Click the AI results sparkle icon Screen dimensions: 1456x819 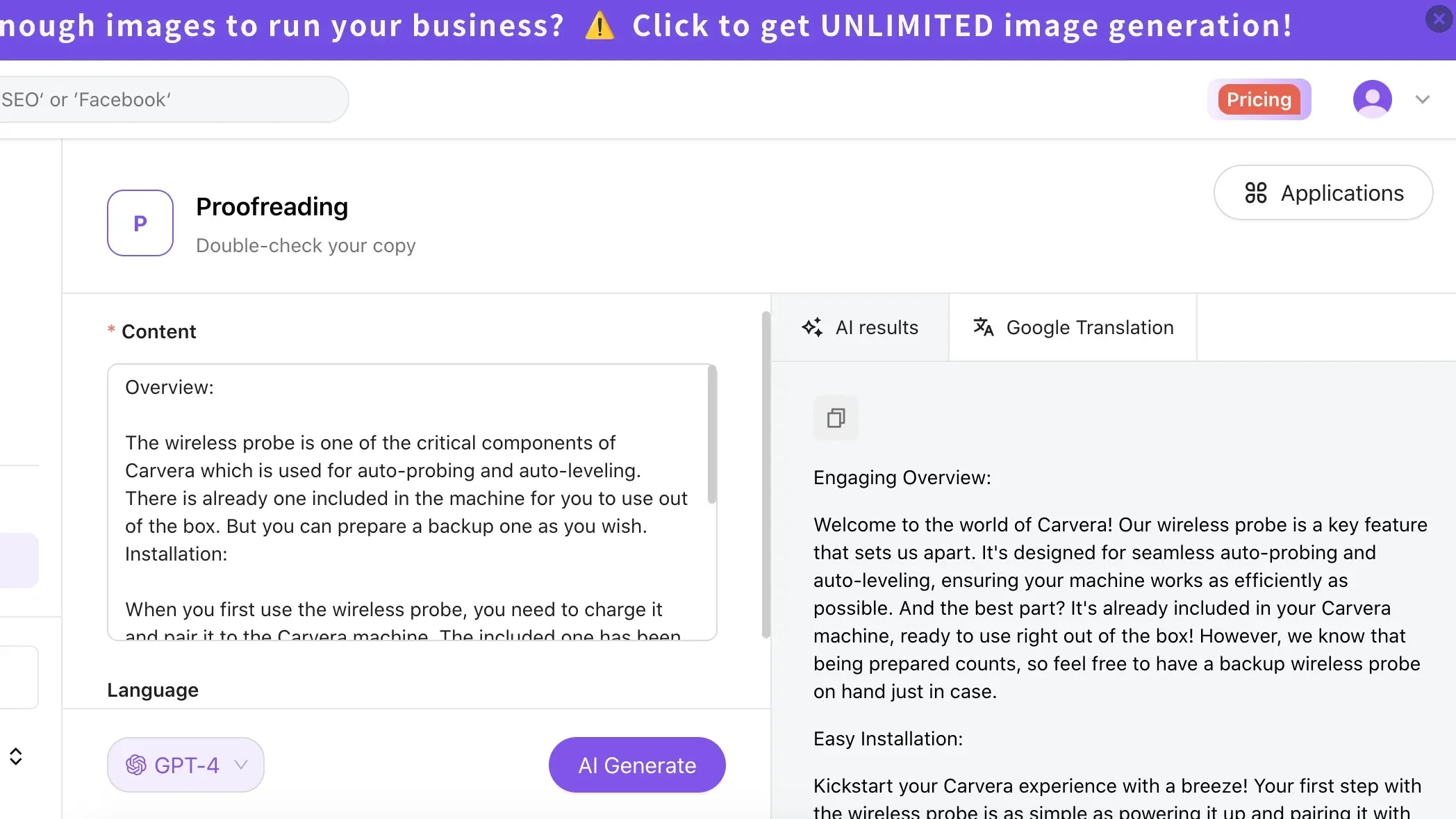tap(812, 327)
